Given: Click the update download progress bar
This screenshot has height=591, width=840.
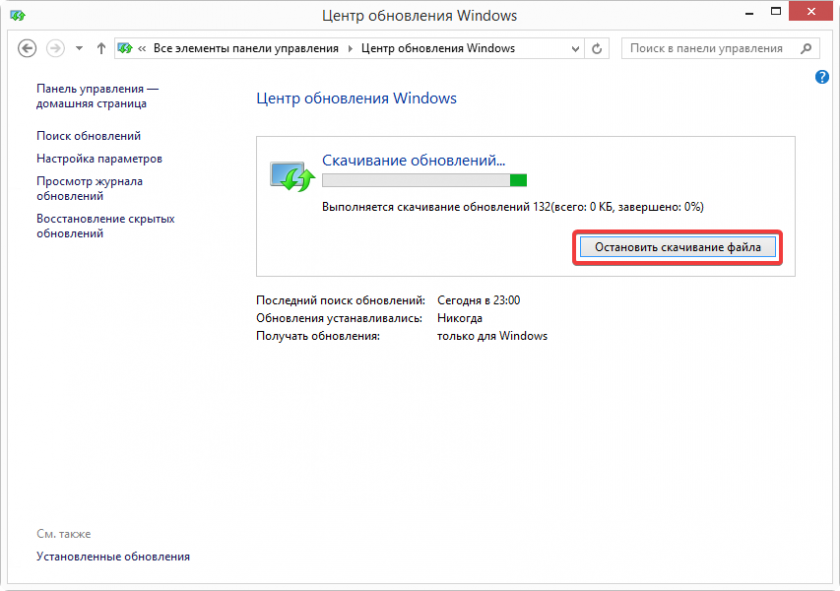Looking at the screenshot, I should [x=424, y=180].
